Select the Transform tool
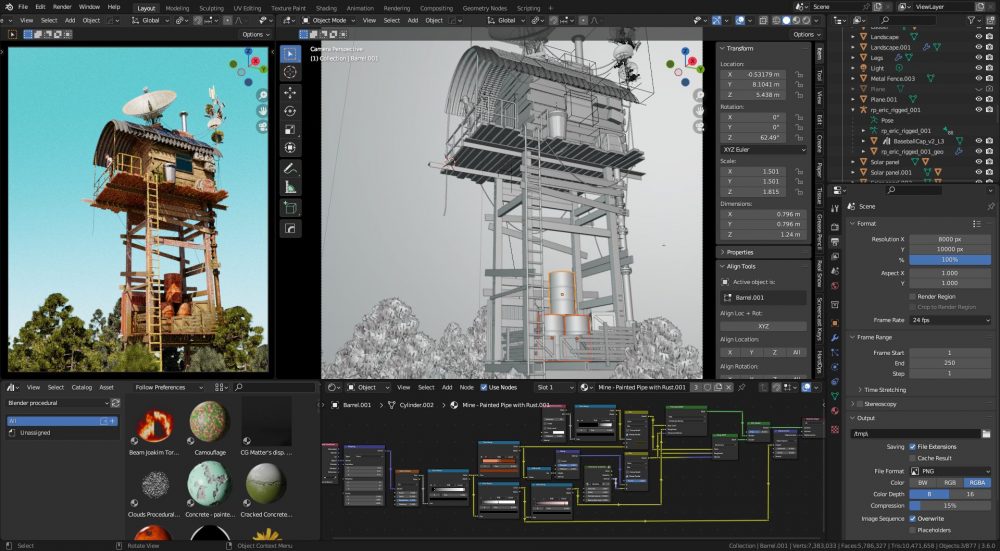Viewport: 1000px width, 551px height. point(290,148)
